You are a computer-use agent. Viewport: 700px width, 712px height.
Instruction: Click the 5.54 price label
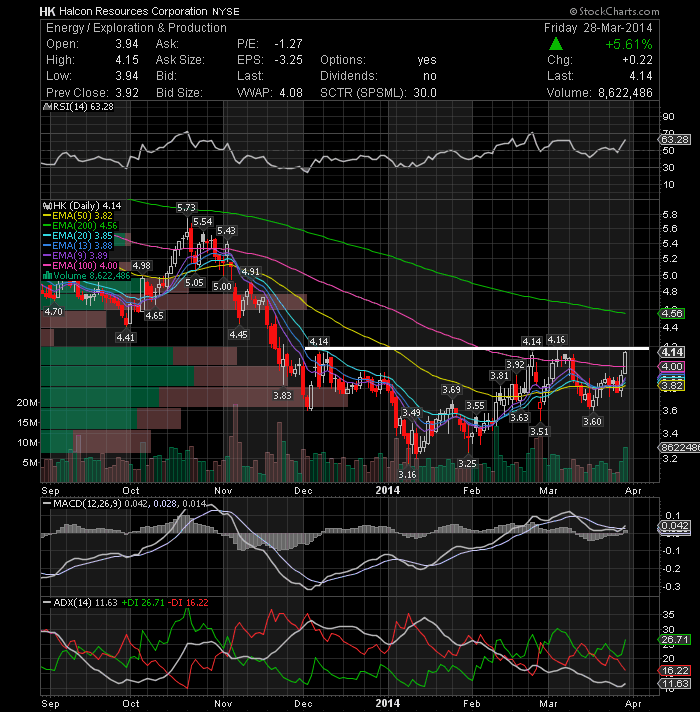tap(202, 222)
